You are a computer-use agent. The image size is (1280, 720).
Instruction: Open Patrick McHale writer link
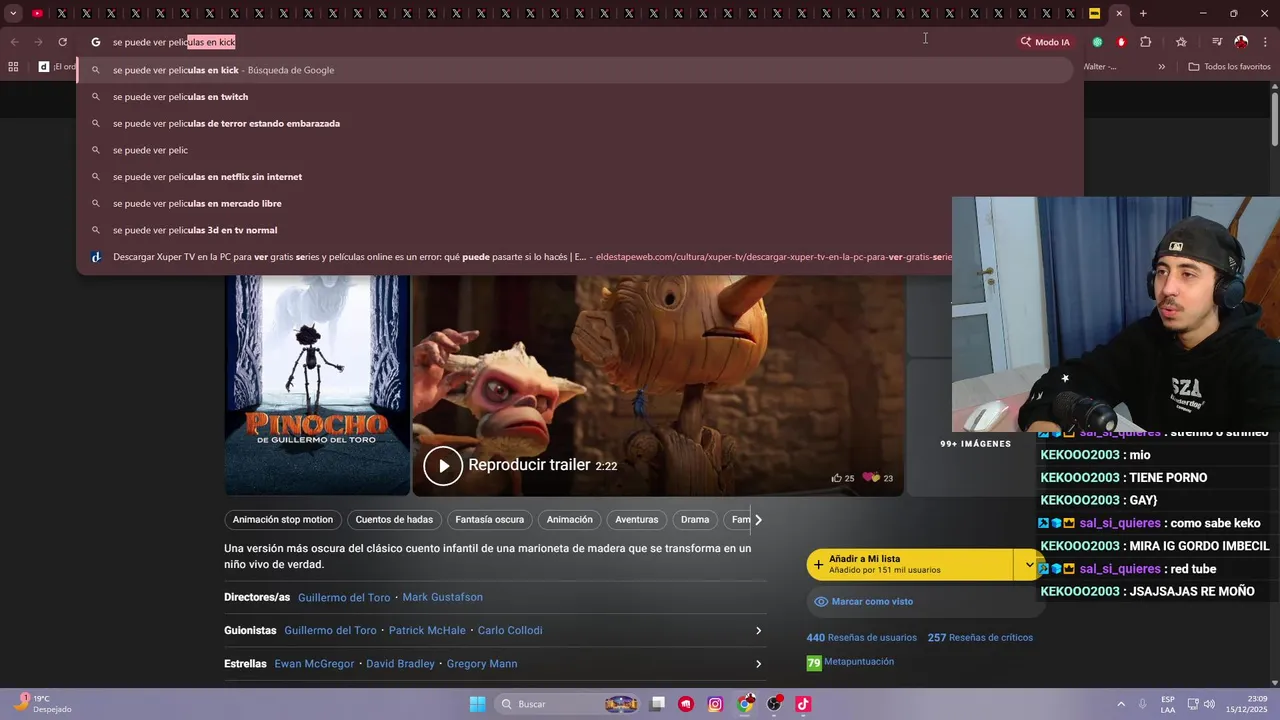coord(427,631)
